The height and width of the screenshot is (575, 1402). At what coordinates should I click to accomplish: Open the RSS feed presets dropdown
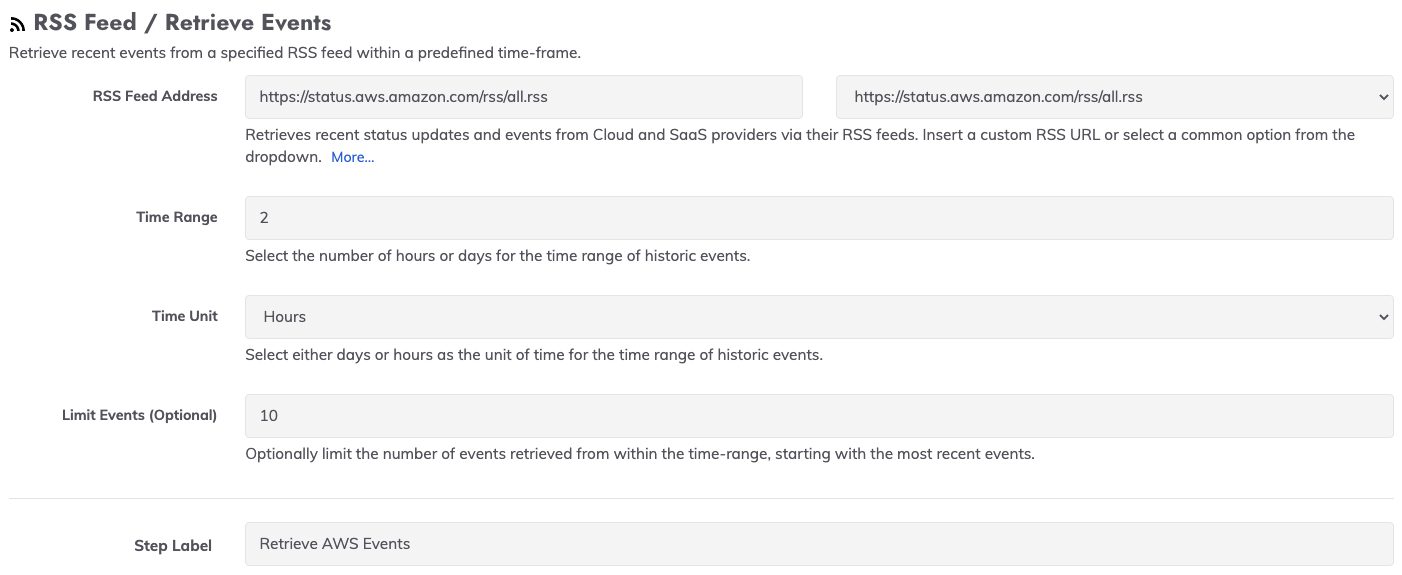point(1114,97)
